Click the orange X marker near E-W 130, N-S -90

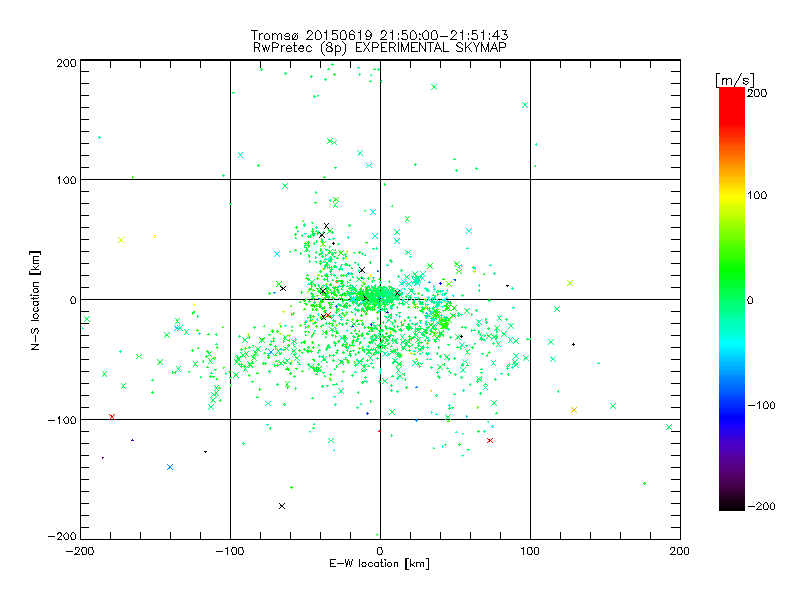pyautogui.click(x=574, y=410)
